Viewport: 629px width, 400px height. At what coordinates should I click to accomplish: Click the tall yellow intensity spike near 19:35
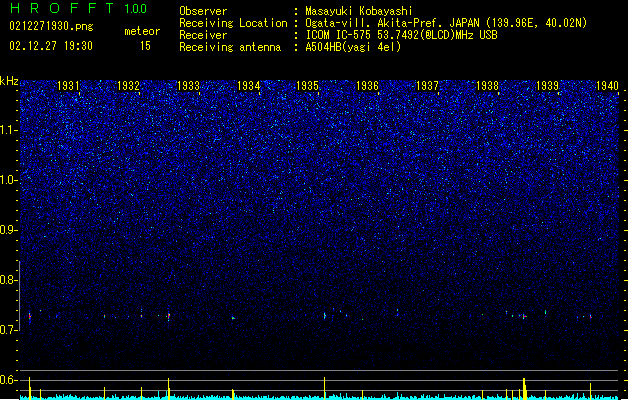click(x=325, y=388)
